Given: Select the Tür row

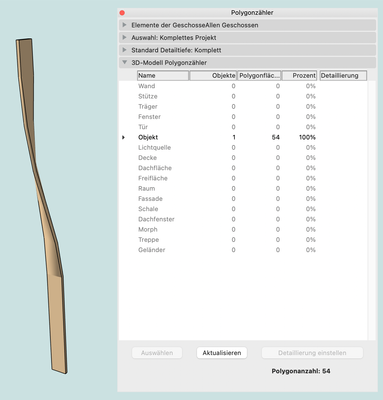Looking at the screenshot, I should tap(243, 127).
